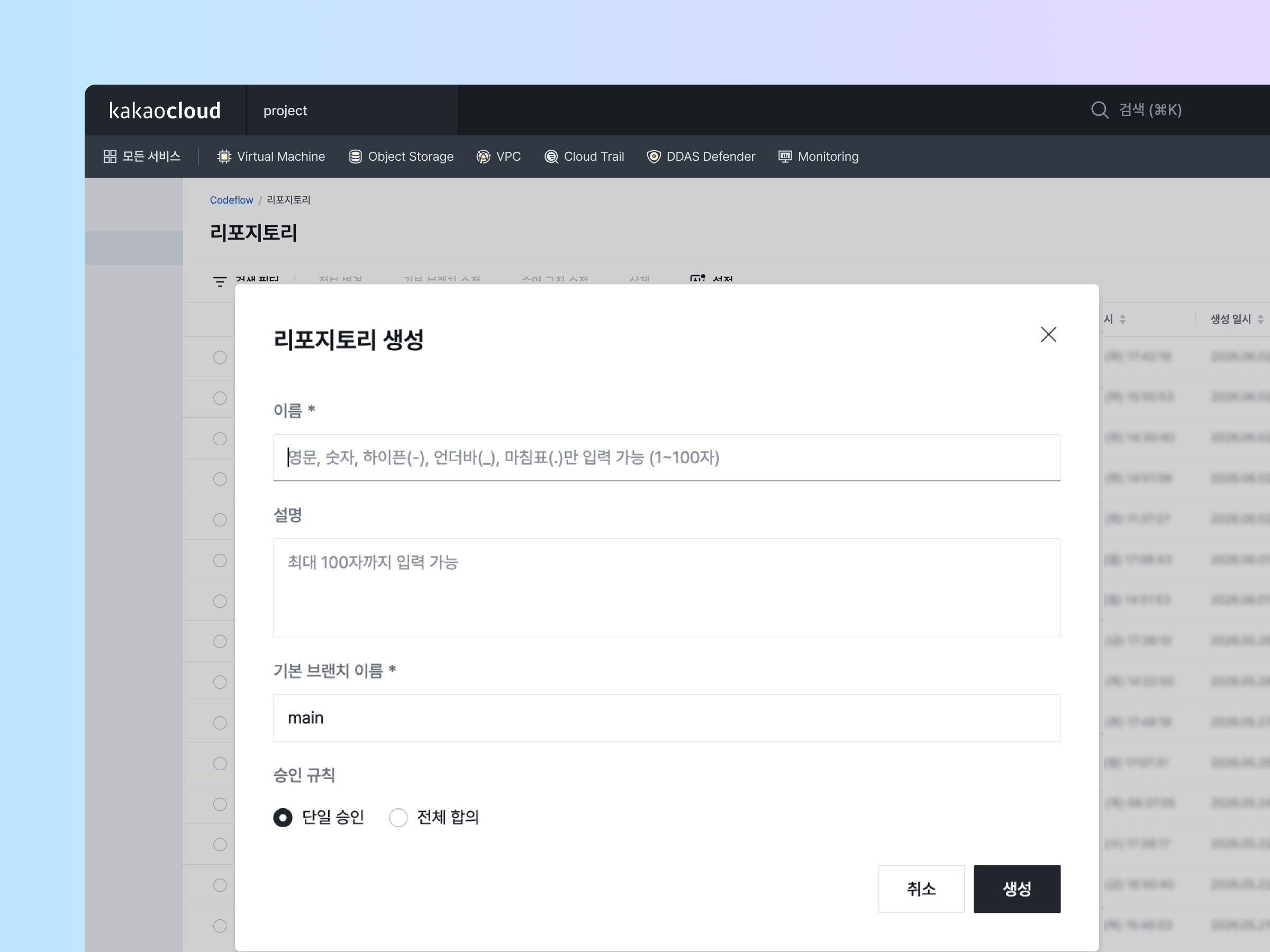This screenshot has width=1270, height=952.
Task: Select the fifth repository row radio
Action: [220, 519]
